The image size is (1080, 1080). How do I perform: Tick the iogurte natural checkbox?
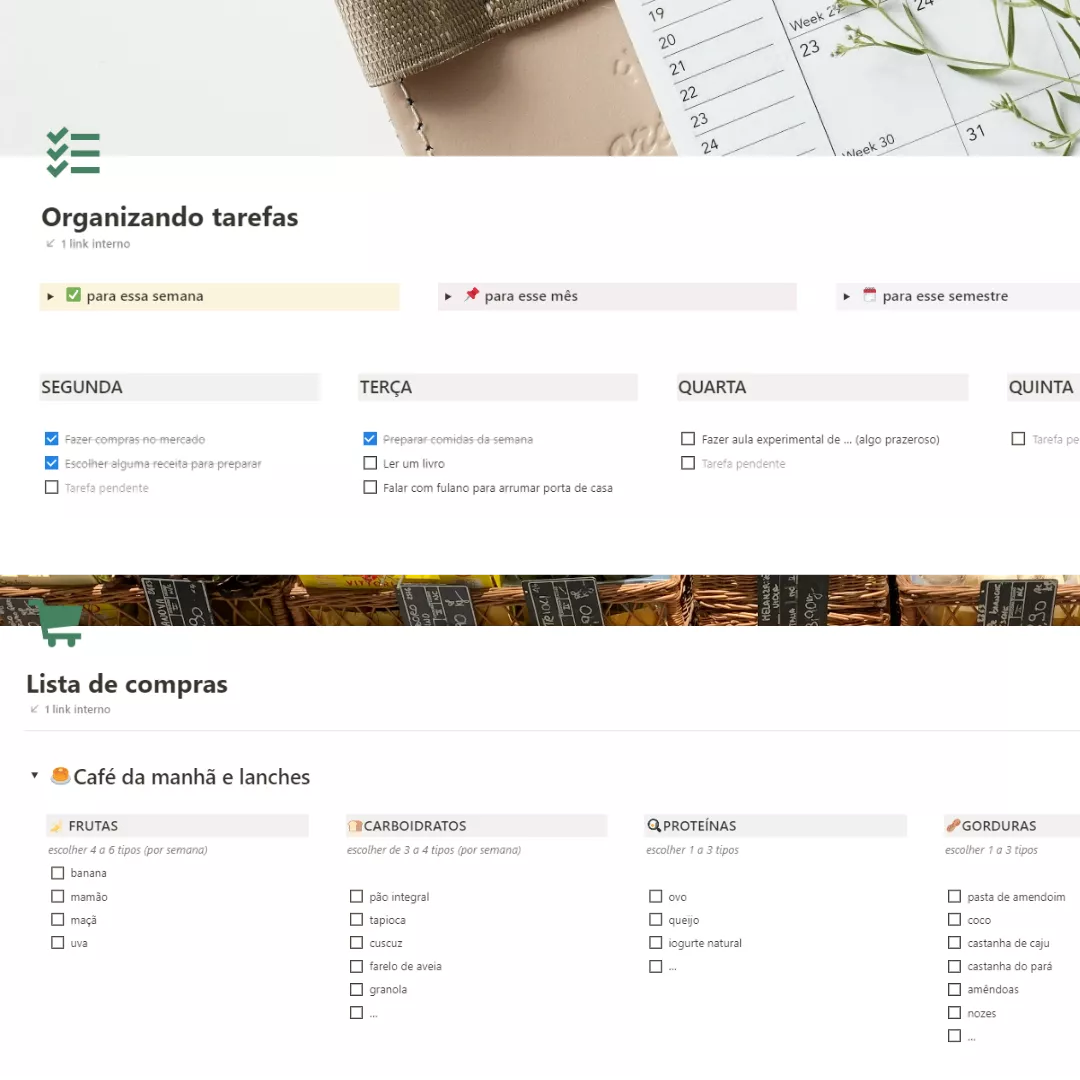tap(656, 942)
